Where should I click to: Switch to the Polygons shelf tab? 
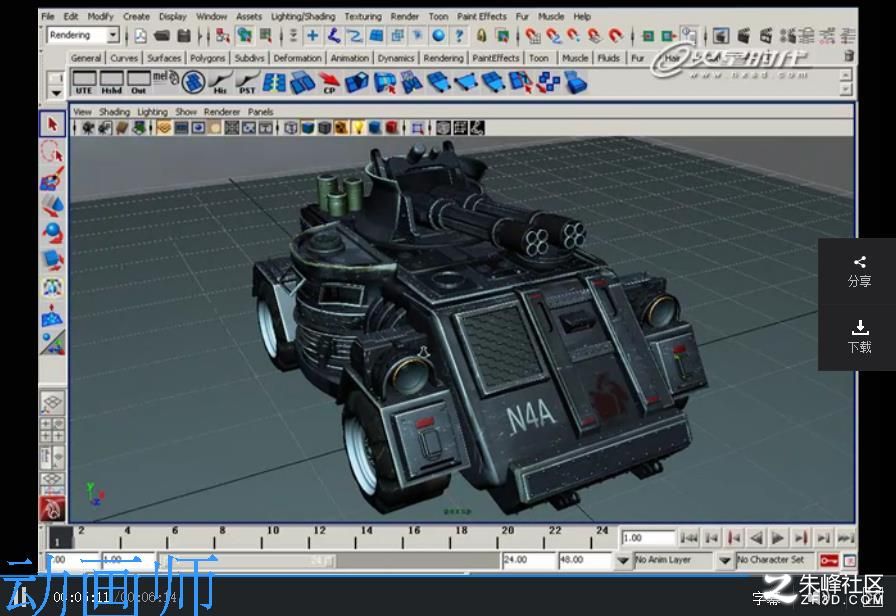[207, 58]
